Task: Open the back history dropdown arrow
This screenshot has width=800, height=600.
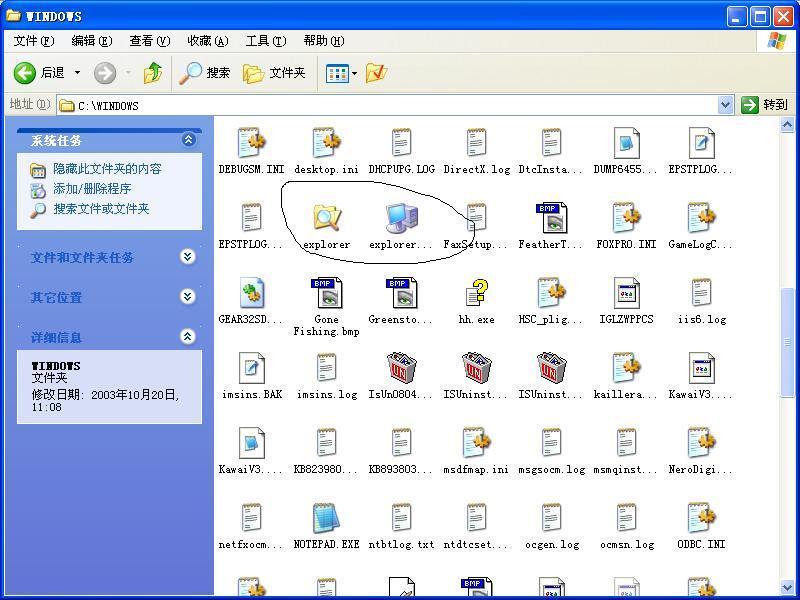Action: click(x=78, y=73)
